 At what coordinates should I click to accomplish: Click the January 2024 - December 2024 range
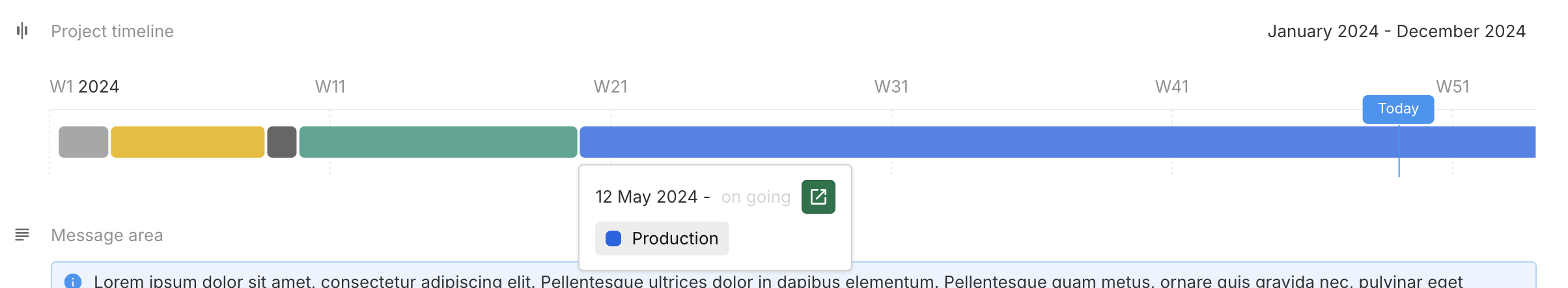click(1396, 31)
